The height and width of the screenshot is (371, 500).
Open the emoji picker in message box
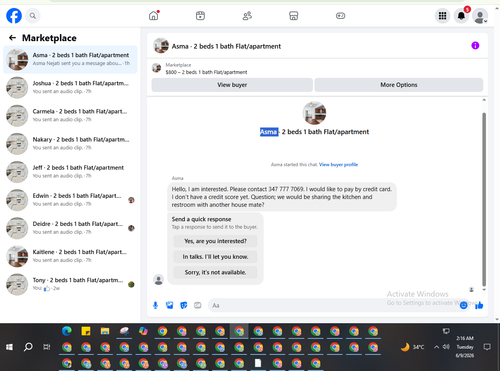(x=463, y=305)
